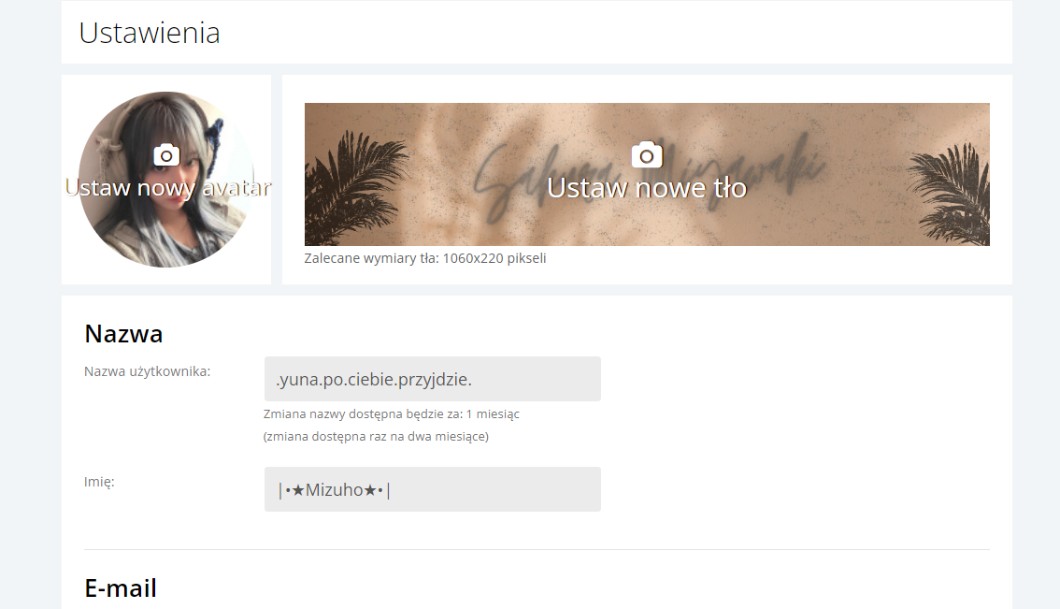Image resolution: width=1060 pixels, height=609 pixels.
Task: Click the 'Nazwa' section heading
Action: click(124, 333)
